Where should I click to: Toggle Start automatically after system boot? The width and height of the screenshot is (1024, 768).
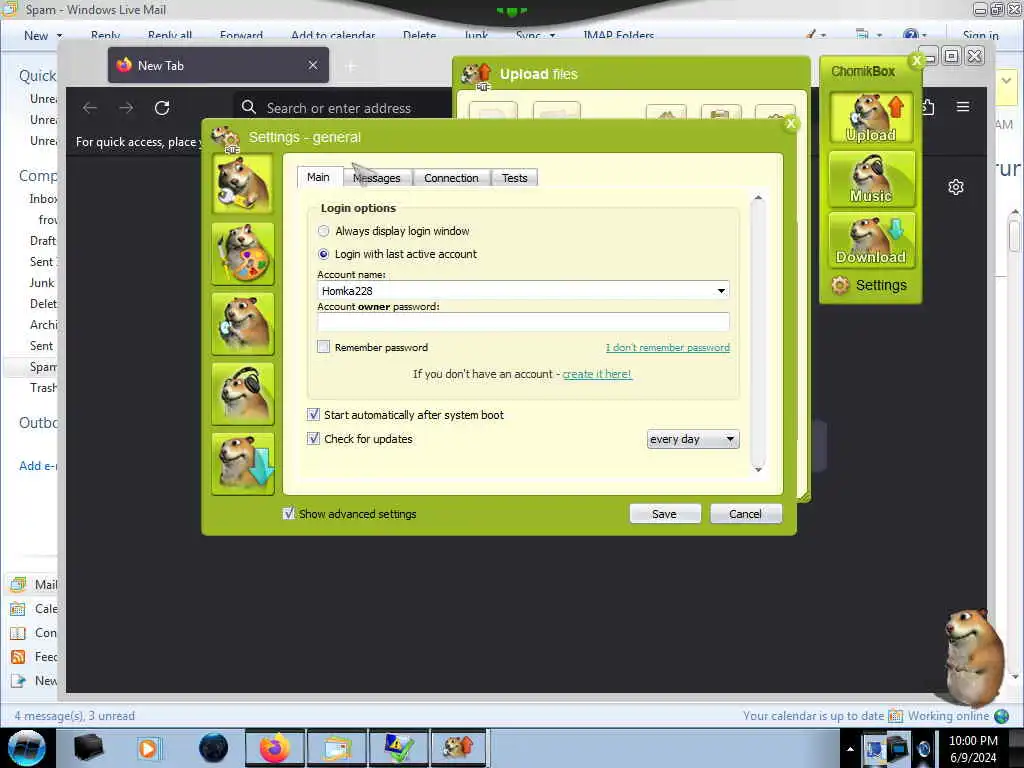coord(313,415)
